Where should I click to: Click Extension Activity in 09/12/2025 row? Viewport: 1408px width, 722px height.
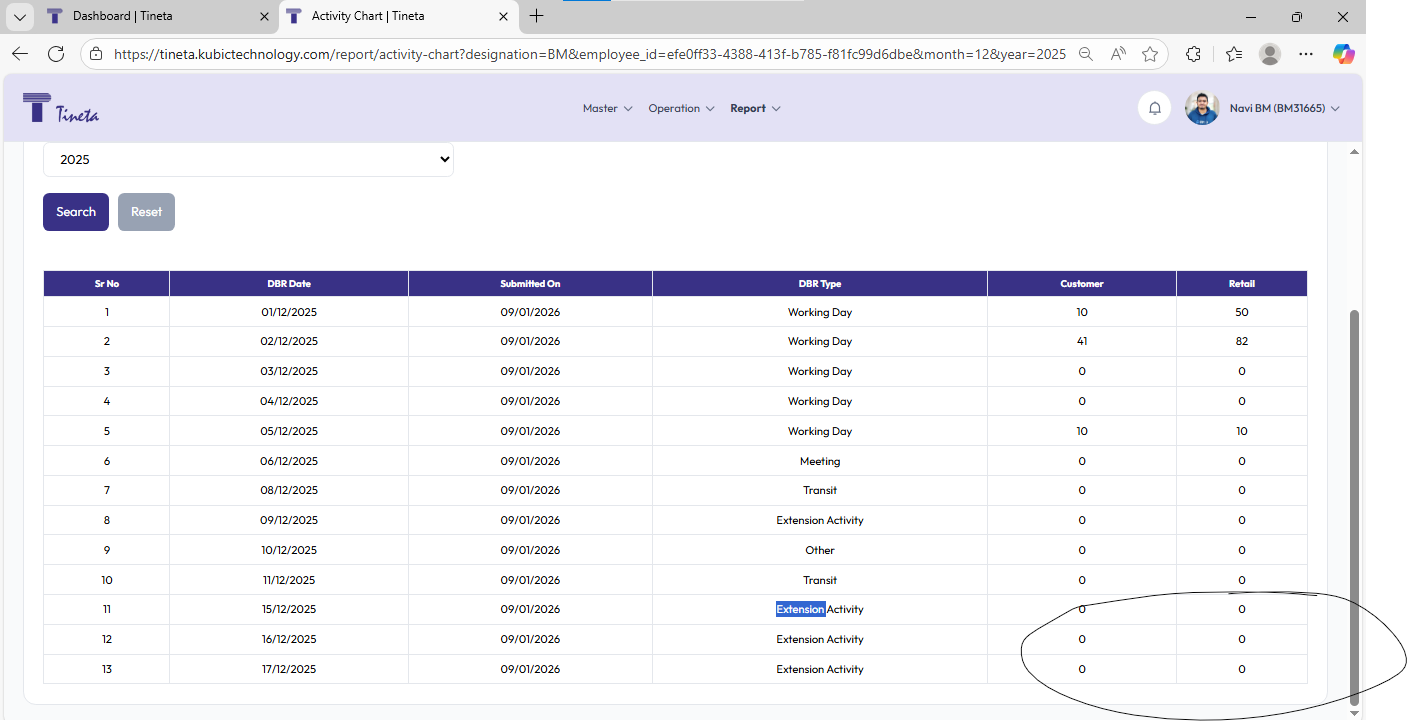pos(820,520)
